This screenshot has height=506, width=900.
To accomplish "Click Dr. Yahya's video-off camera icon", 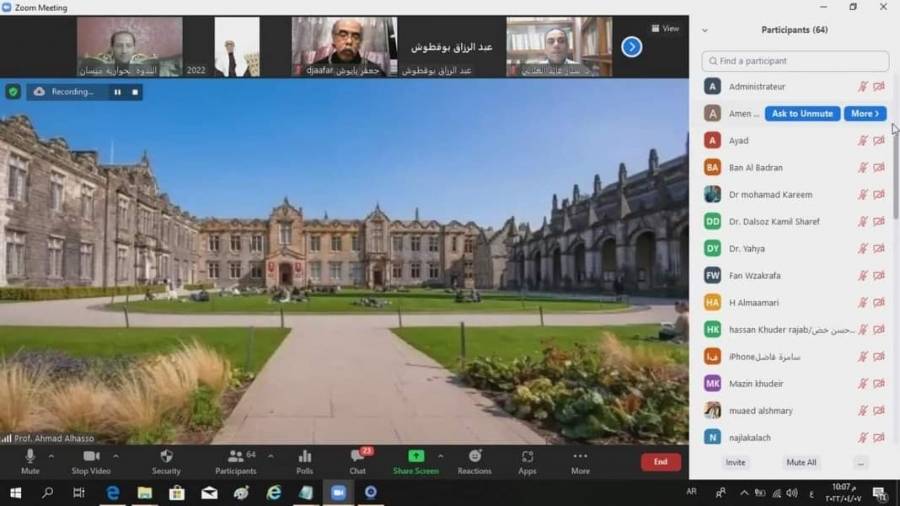I will 879,248.
